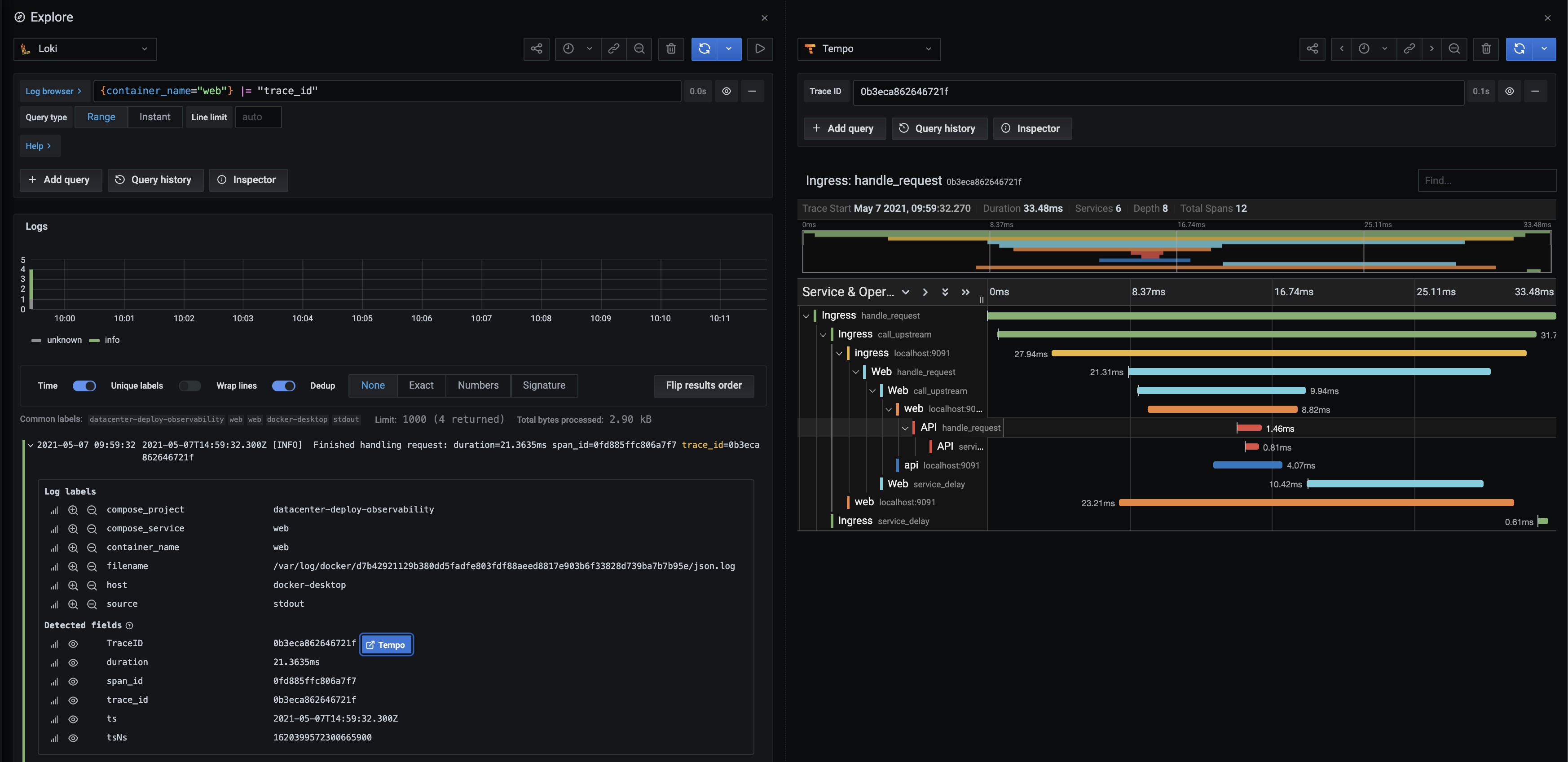1568x762 pixels.
Task: Open Loki refresh interval dropdown
Action: click(x=729, y=48)
